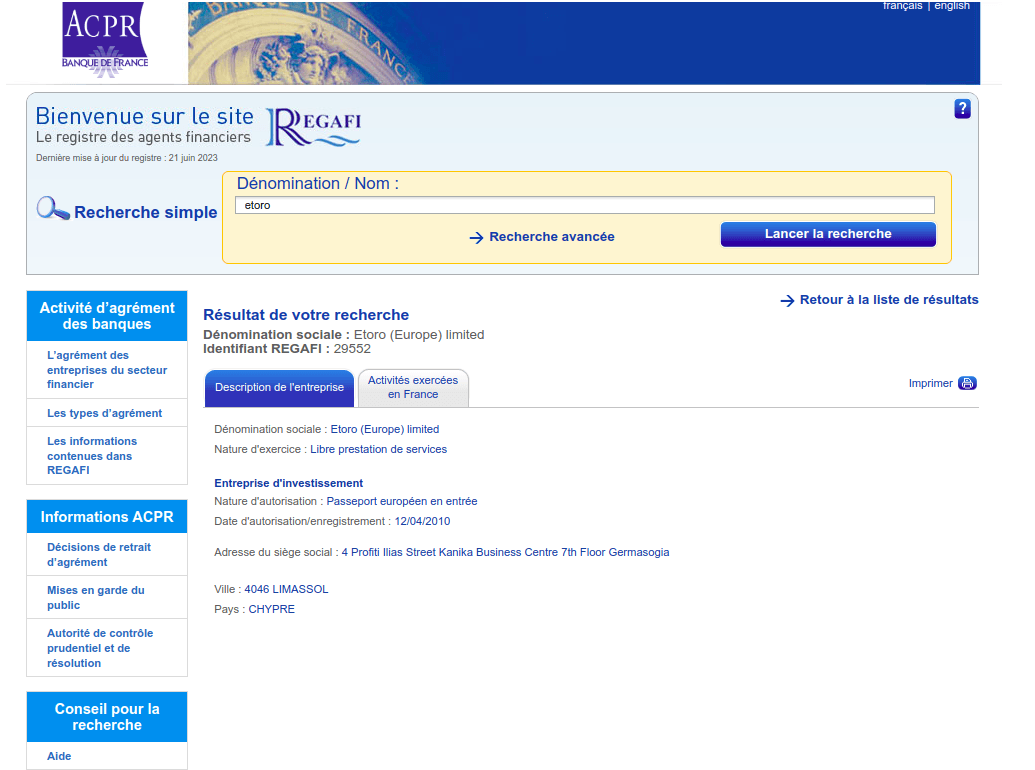The image size is (1035, 770).
Task: Switch language to français
Action: pos(902,6)
